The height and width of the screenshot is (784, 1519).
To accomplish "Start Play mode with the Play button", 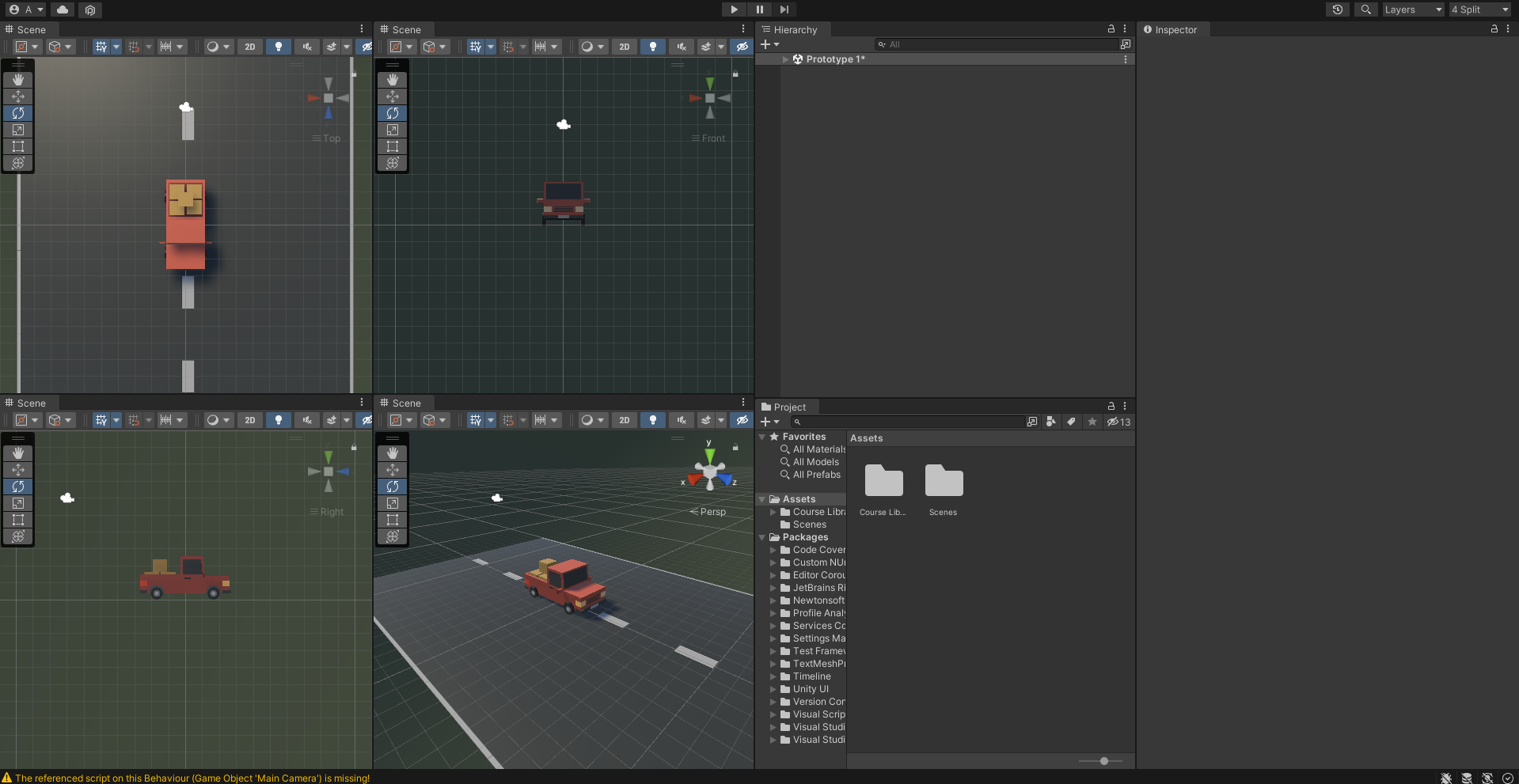I will (734, 9).
